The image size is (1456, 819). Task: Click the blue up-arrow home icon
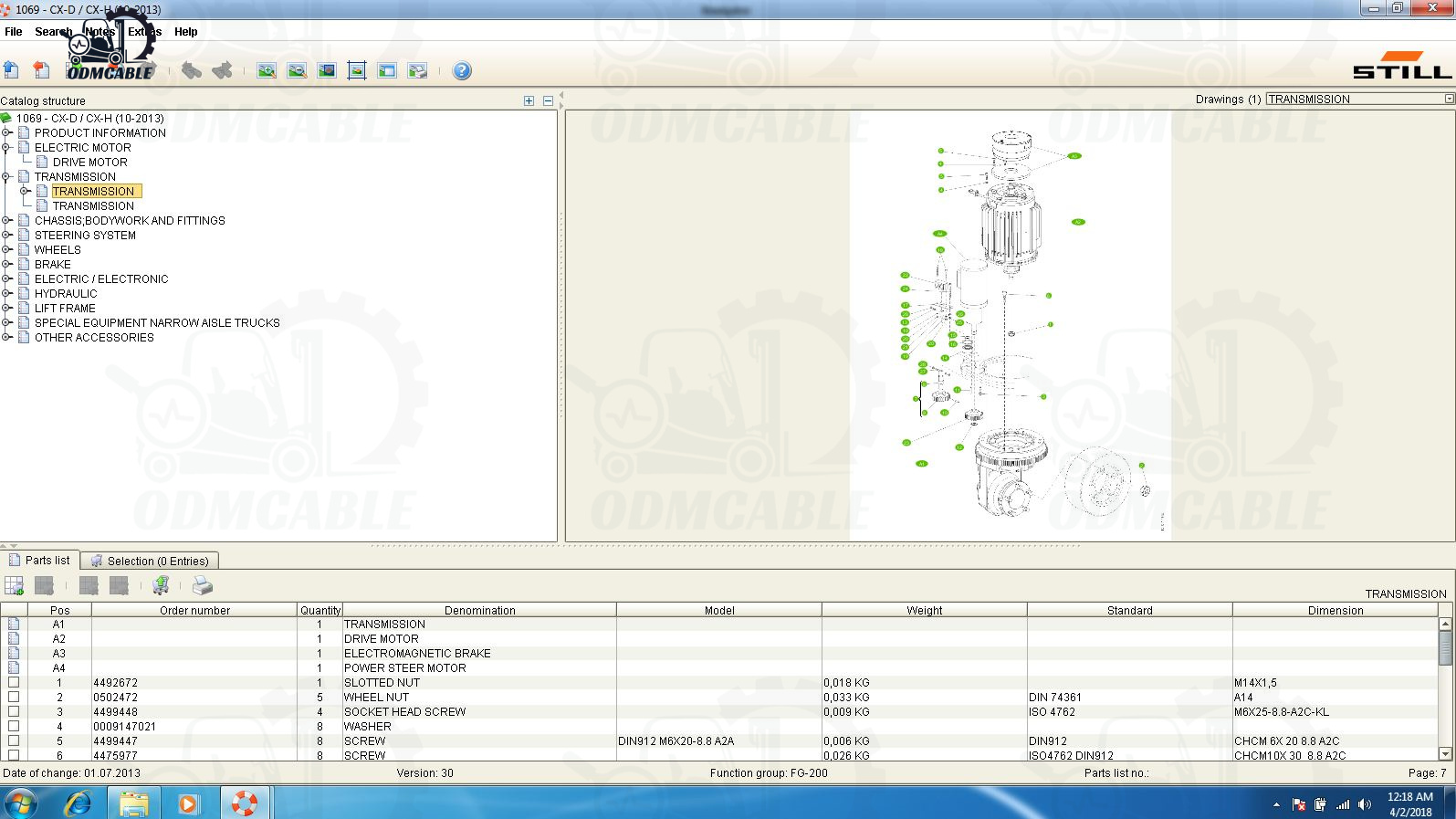pos(12,70)
